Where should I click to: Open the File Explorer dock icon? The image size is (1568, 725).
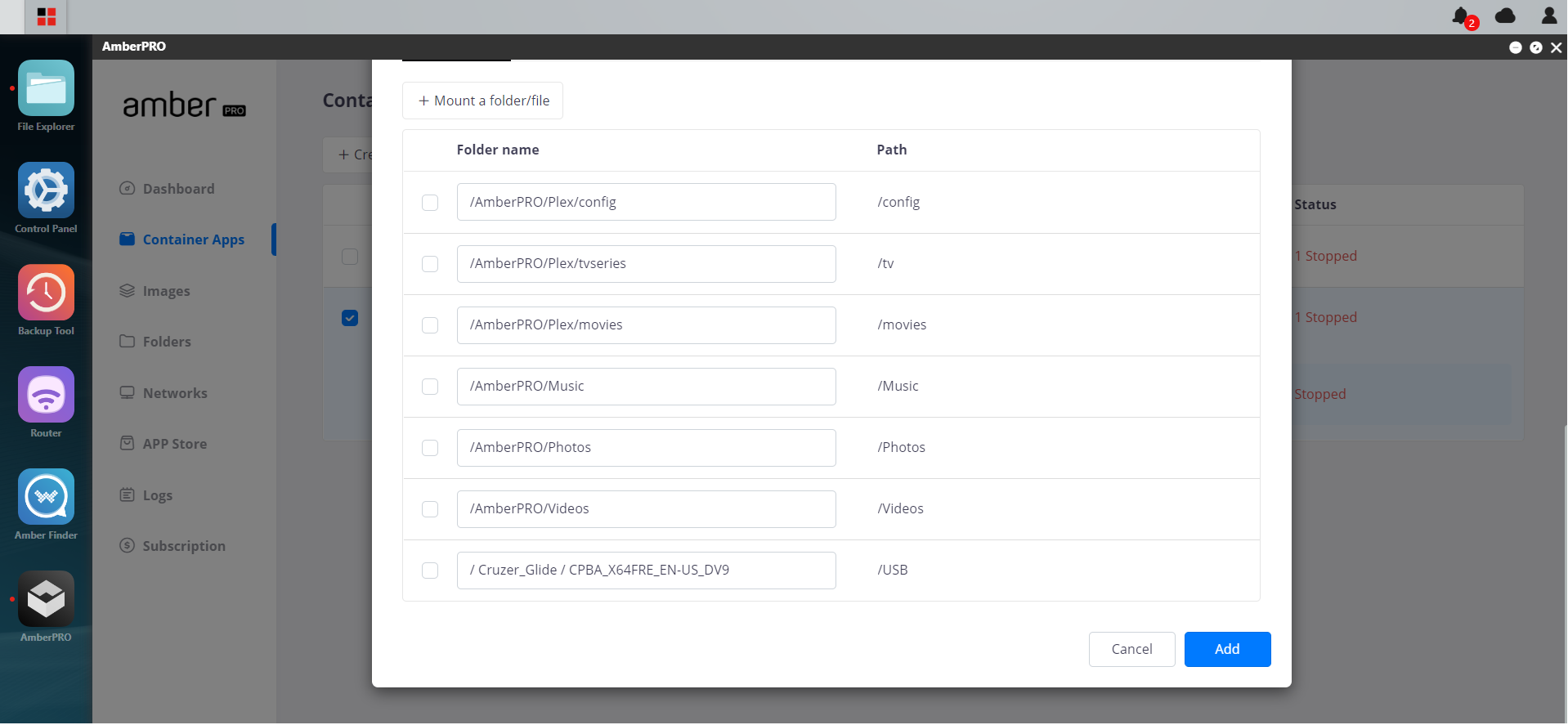coord(46,88)
